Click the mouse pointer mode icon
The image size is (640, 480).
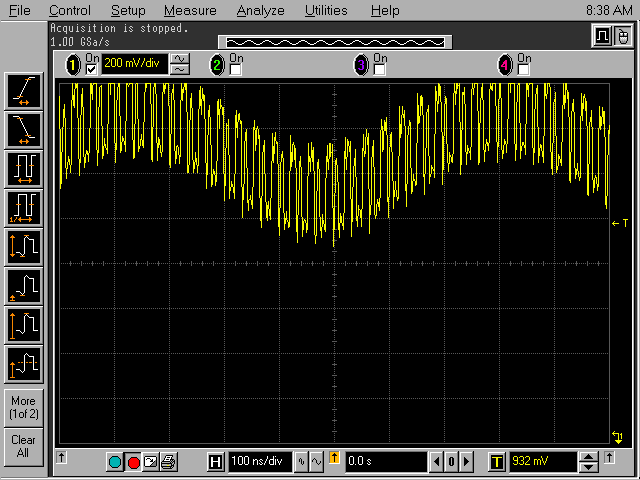(x=621, y=36)
